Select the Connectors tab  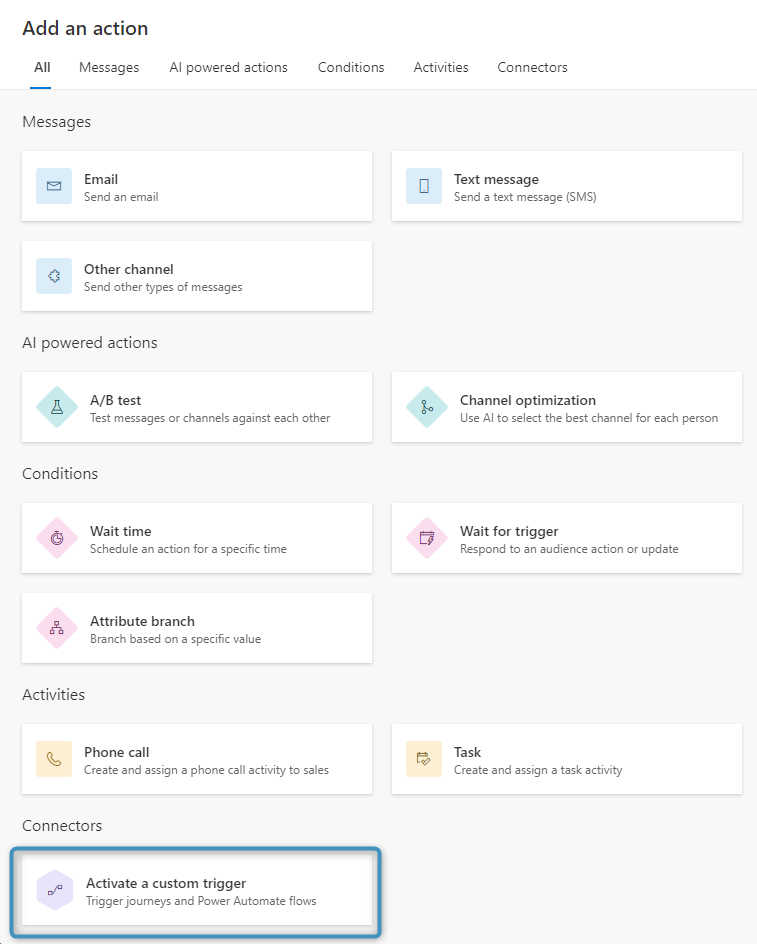tap(532, 67)
